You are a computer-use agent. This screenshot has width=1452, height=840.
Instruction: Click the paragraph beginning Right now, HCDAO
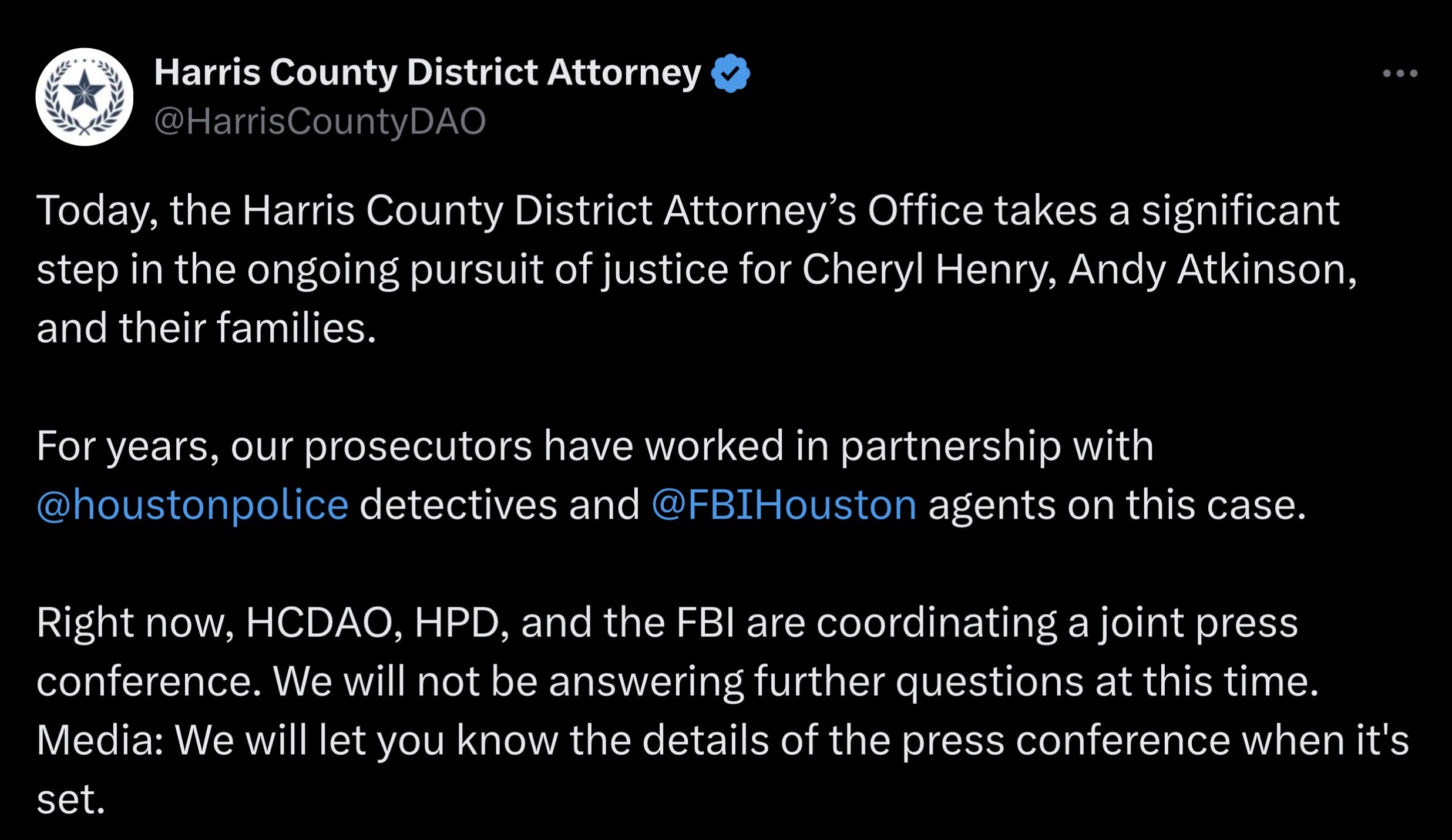point(723,711)
